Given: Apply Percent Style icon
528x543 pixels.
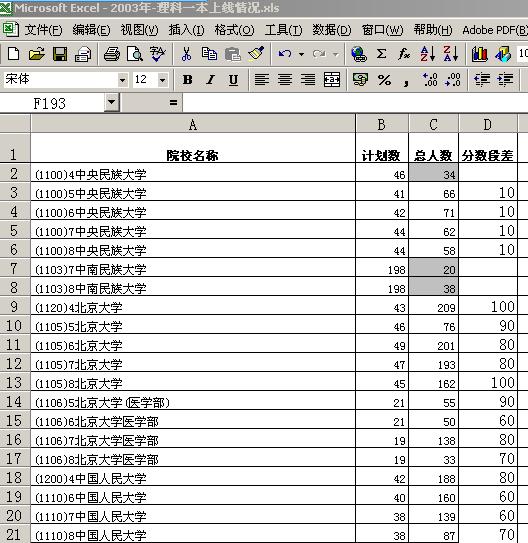Looking at the screenshot, I should (384, 80).
